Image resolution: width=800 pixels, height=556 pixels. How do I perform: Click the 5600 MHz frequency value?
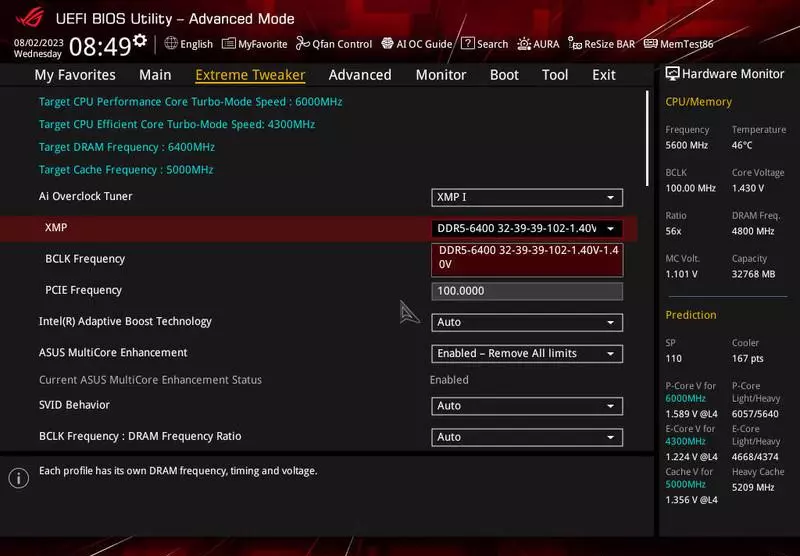686,145
